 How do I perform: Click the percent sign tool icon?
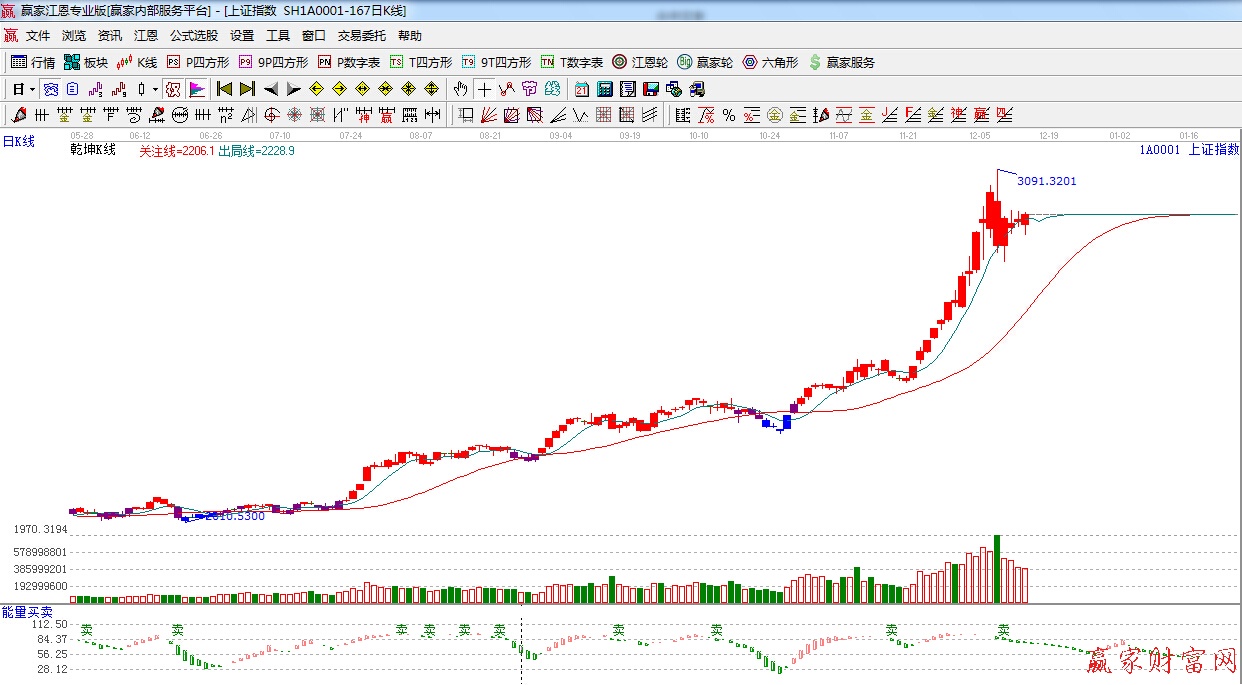(729, 115)
